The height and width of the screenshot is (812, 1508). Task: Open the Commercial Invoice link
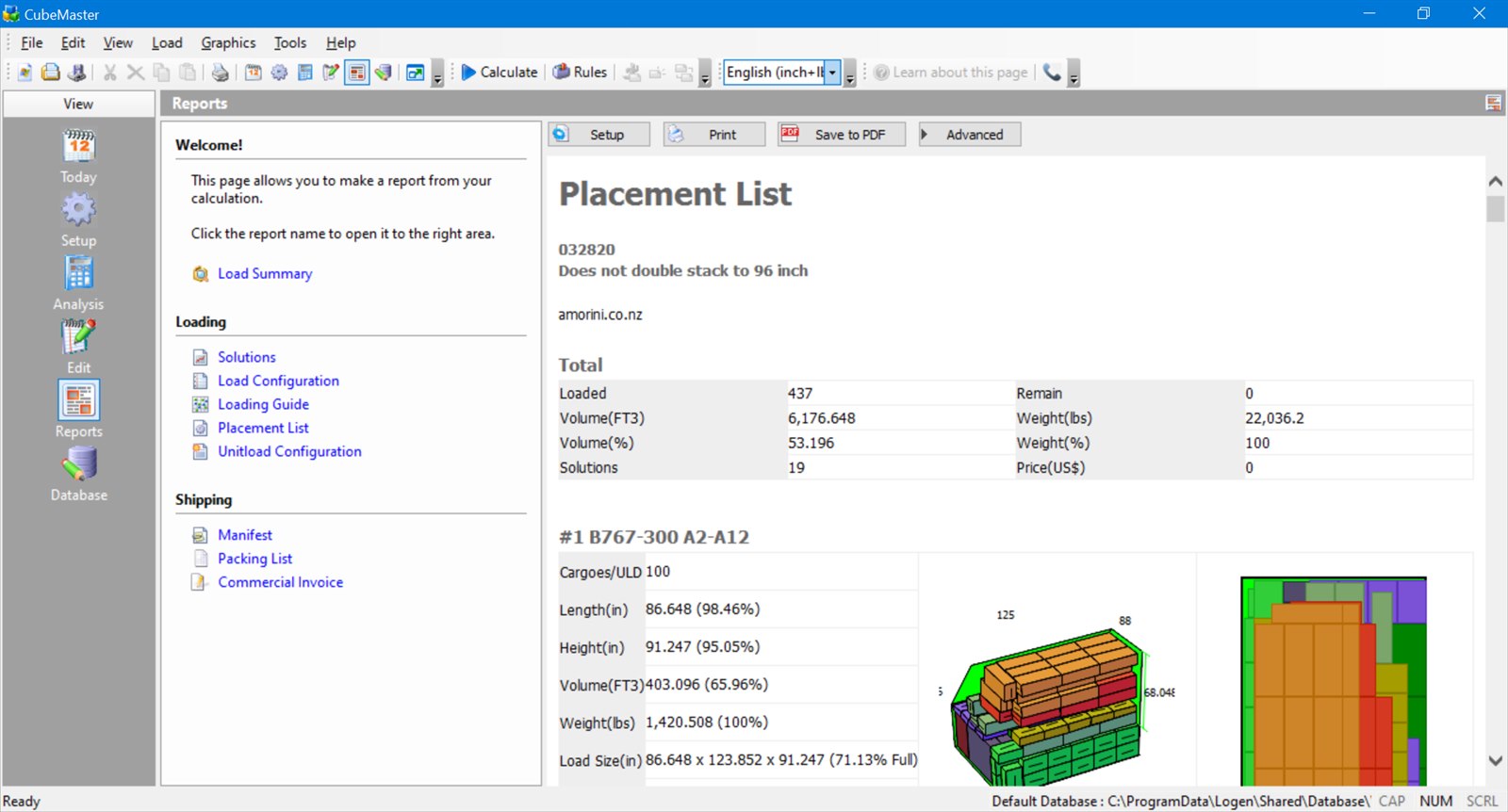point(281,582)
